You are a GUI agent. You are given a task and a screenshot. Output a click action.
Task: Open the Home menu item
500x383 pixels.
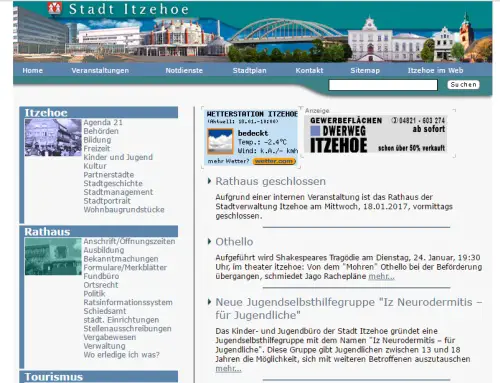pos(33,71)
